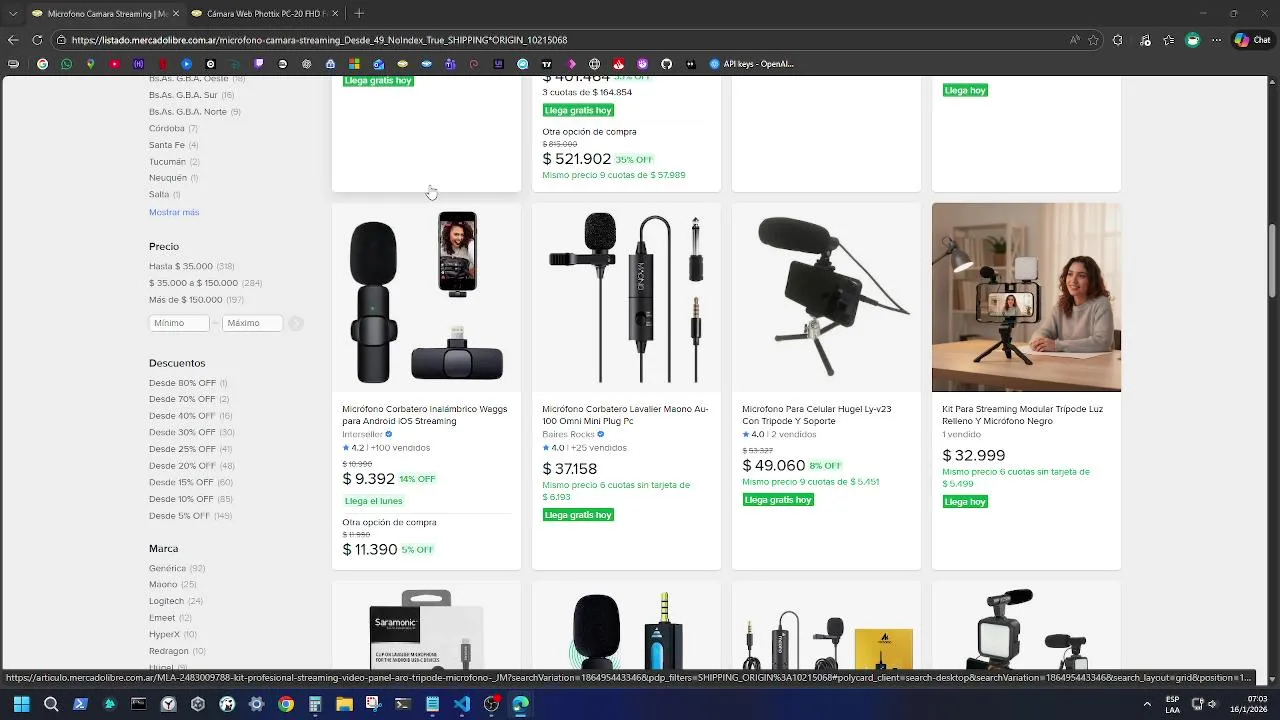Open title Micrófono Para Celular Hugel
1280x720 pixels.
[816, 415]
